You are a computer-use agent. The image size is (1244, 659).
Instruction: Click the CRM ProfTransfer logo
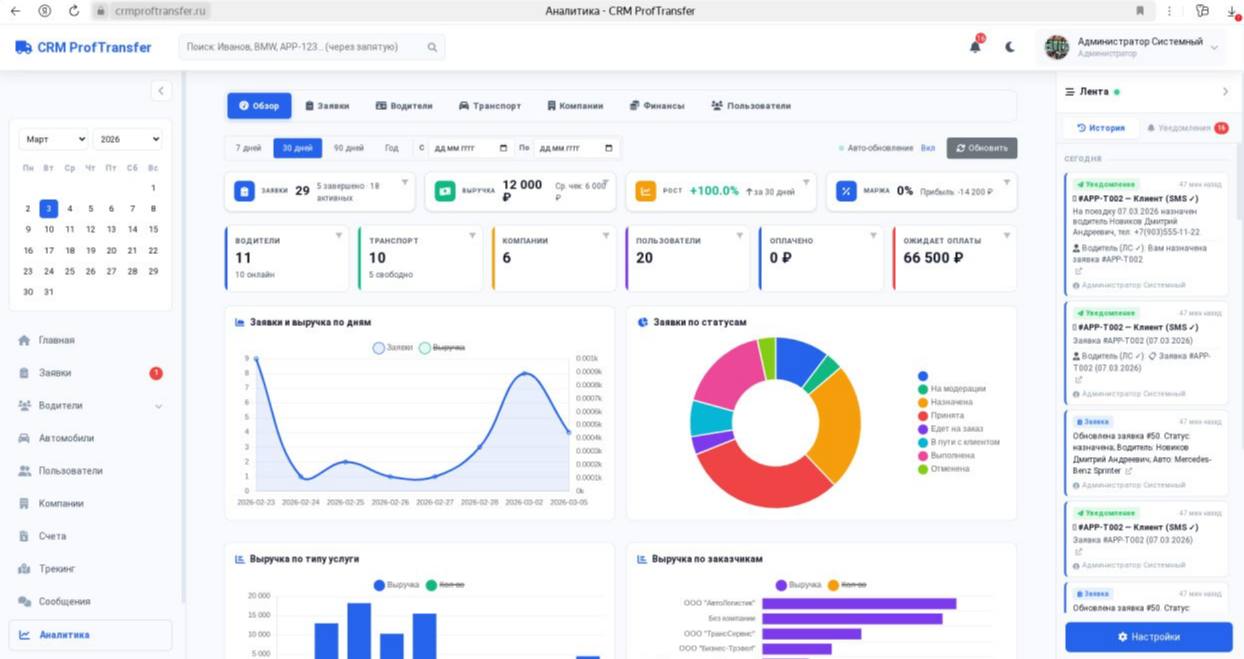82,47
